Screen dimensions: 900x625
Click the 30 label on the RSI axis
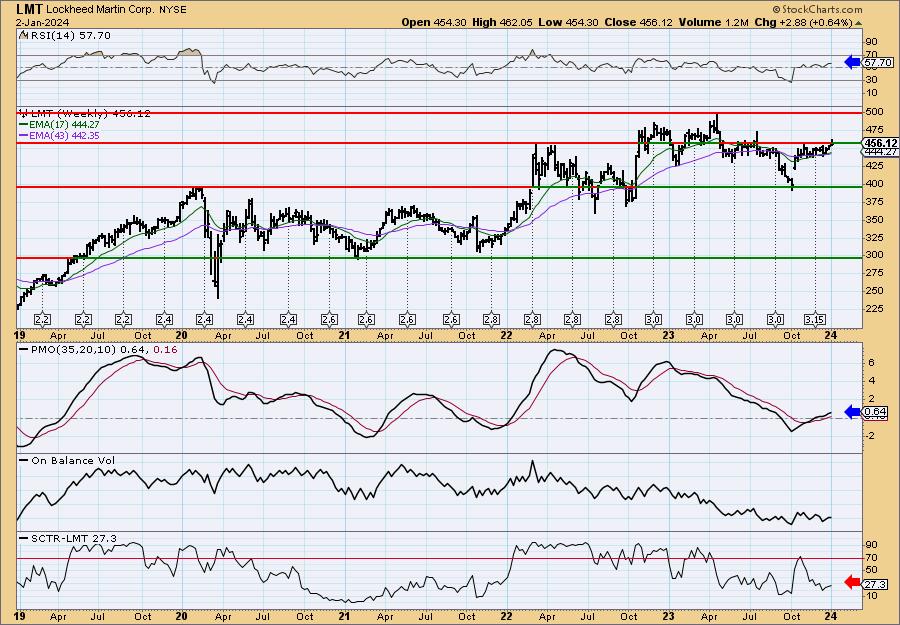click(x=871, y=79)
